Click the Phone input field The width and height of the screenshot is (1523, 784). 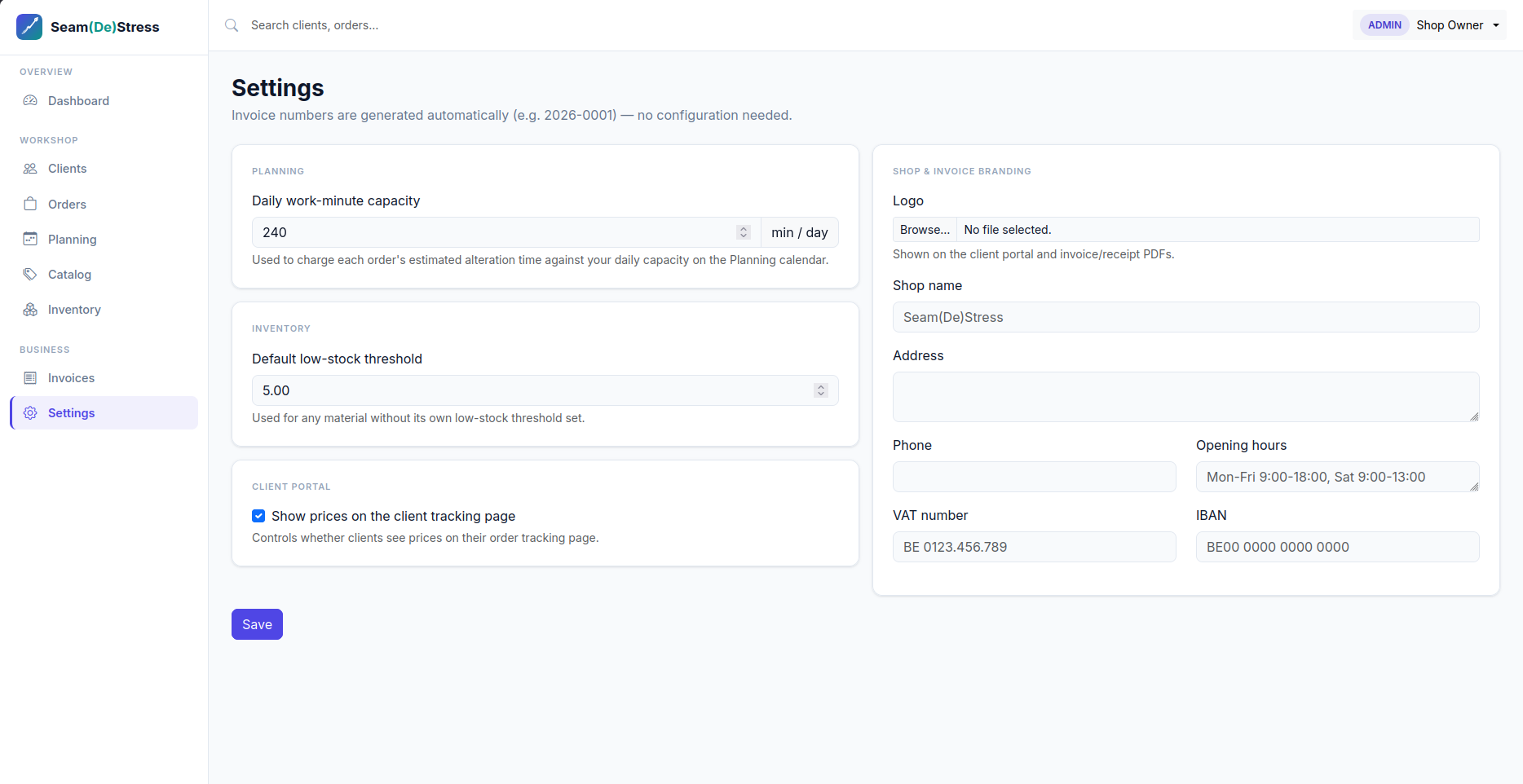click(1035, 477)
